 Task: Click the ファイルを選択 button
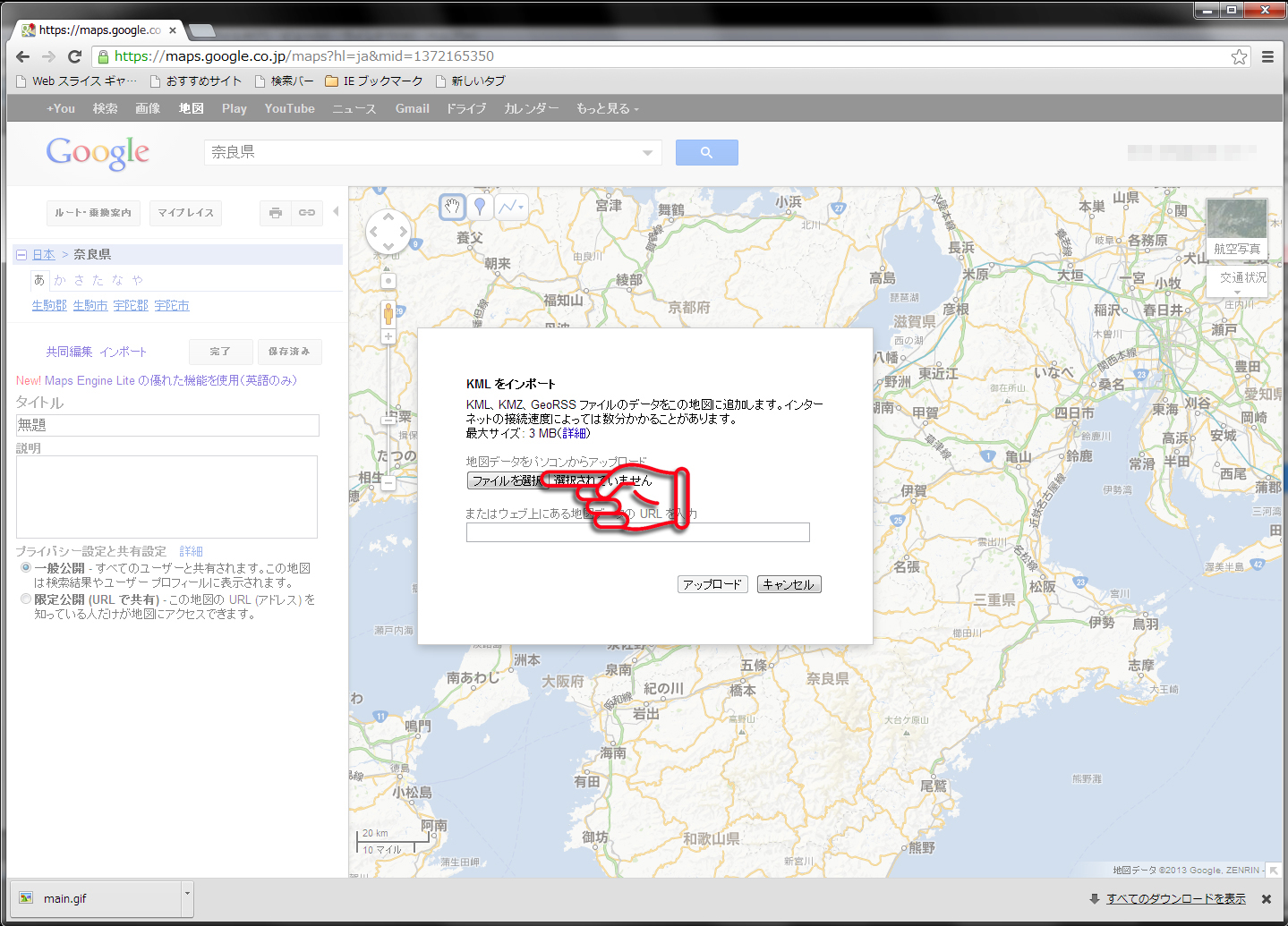[x=506, y=480]
